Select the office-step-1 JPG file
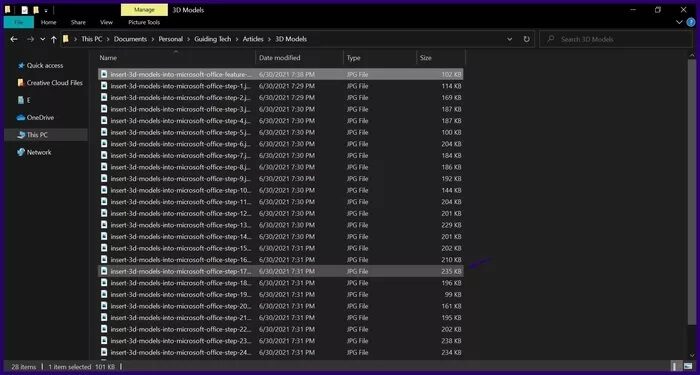The width and height of the screenshot is (700, 375). tap(280, 86)
